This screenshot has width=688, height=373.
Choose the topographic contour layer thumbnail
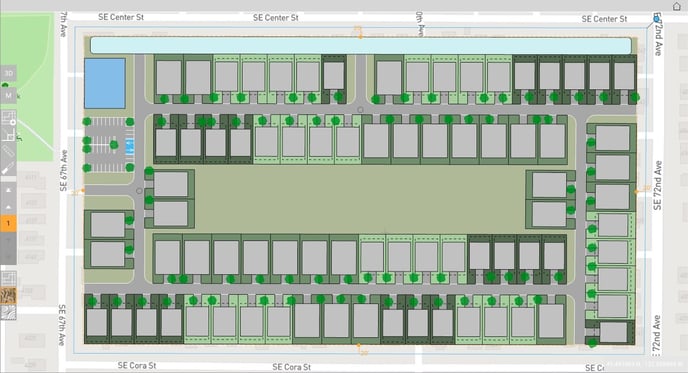pos(8,312)
